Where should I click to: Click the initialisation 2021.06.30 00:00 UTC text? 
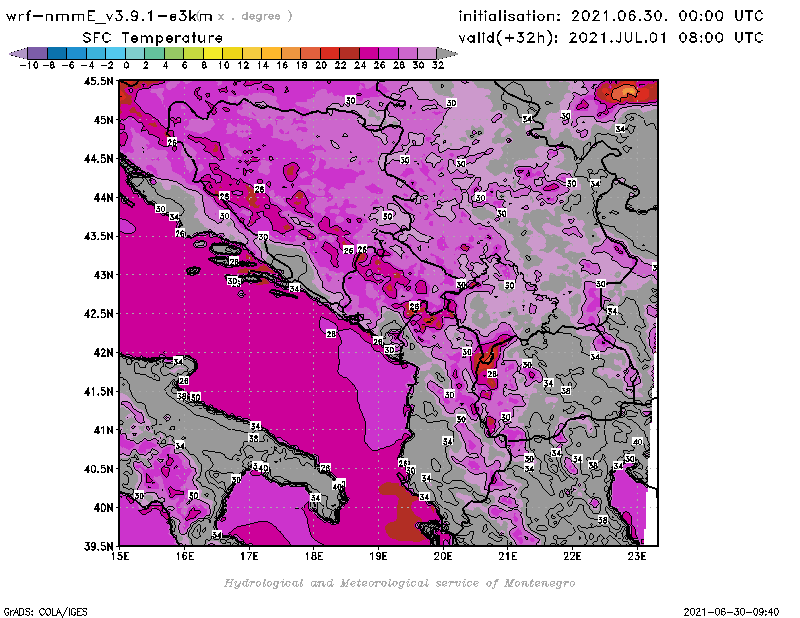(611, 16)
